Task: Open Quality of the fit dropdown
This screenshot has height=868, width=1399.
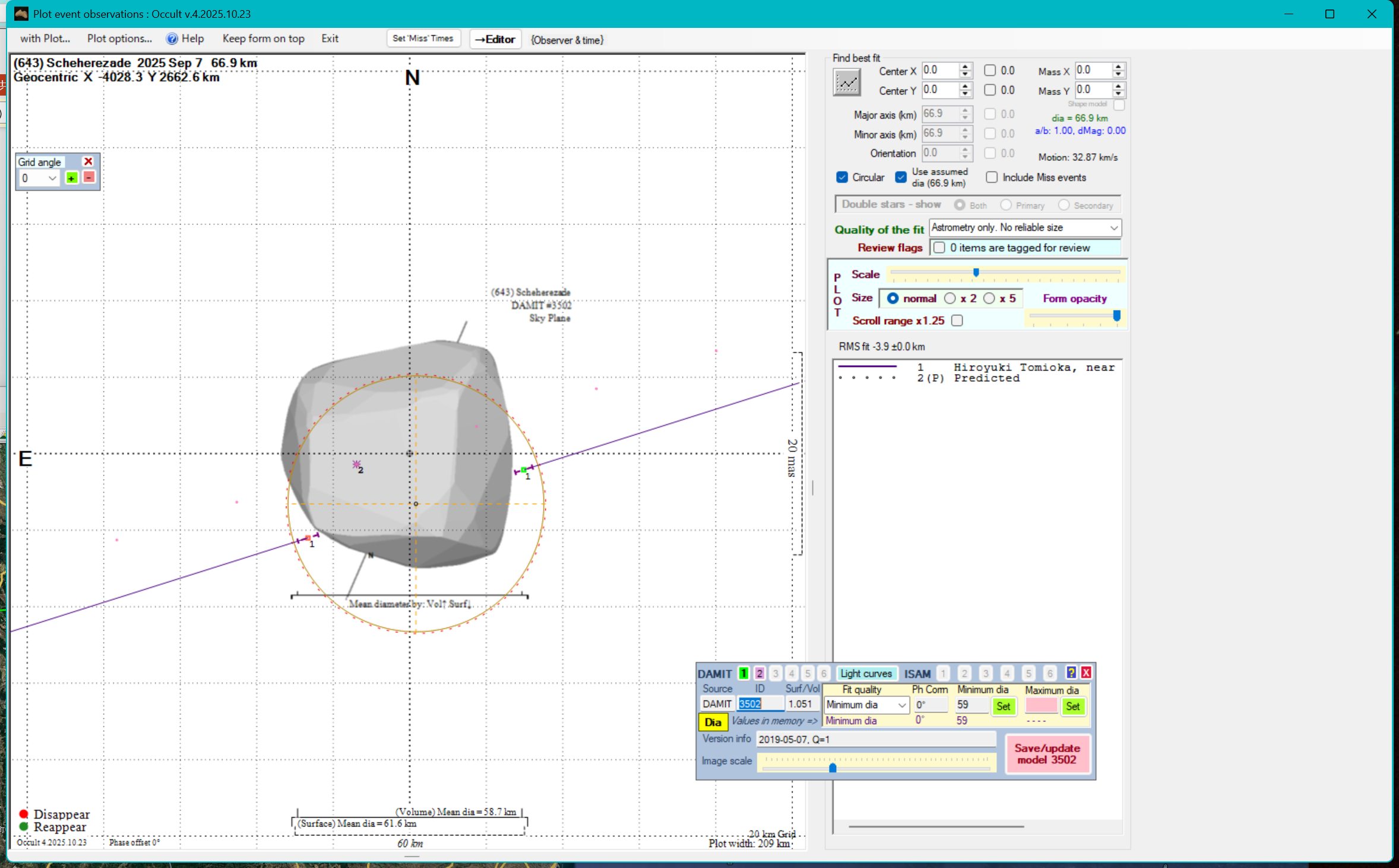Action: 1113,228
